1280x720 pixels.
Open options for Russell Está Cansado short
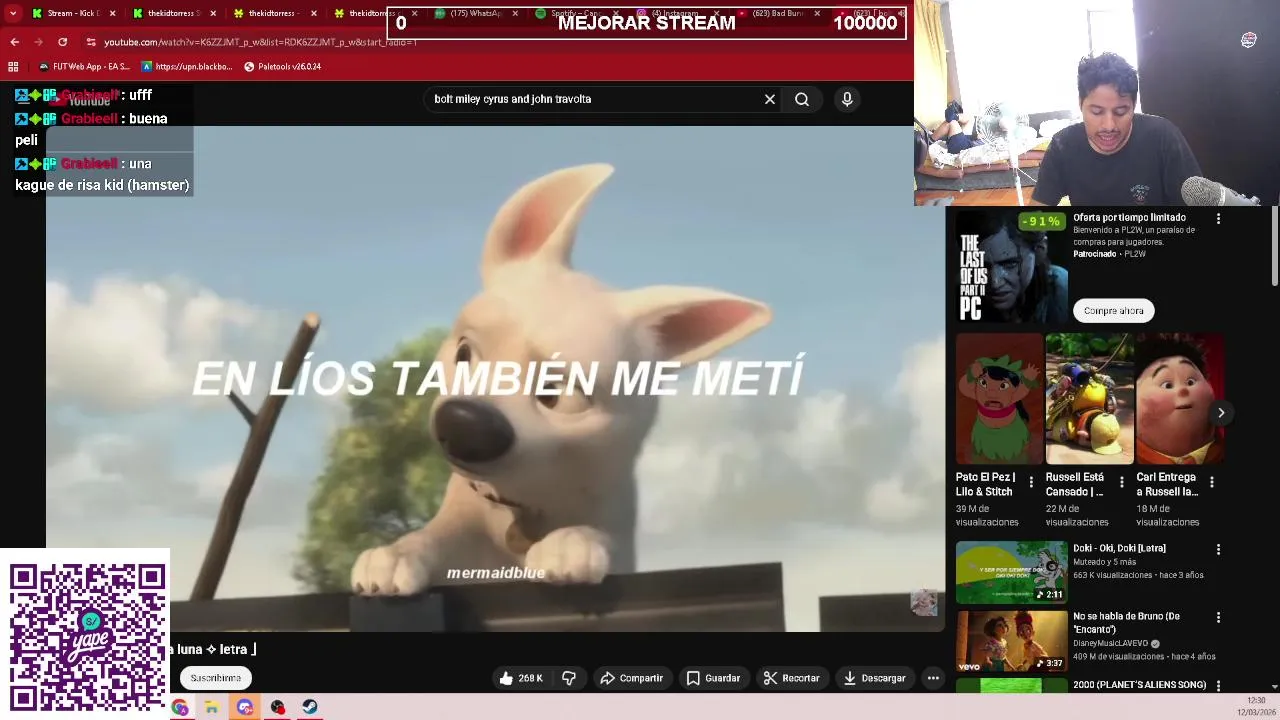[x=1121, y=482]
